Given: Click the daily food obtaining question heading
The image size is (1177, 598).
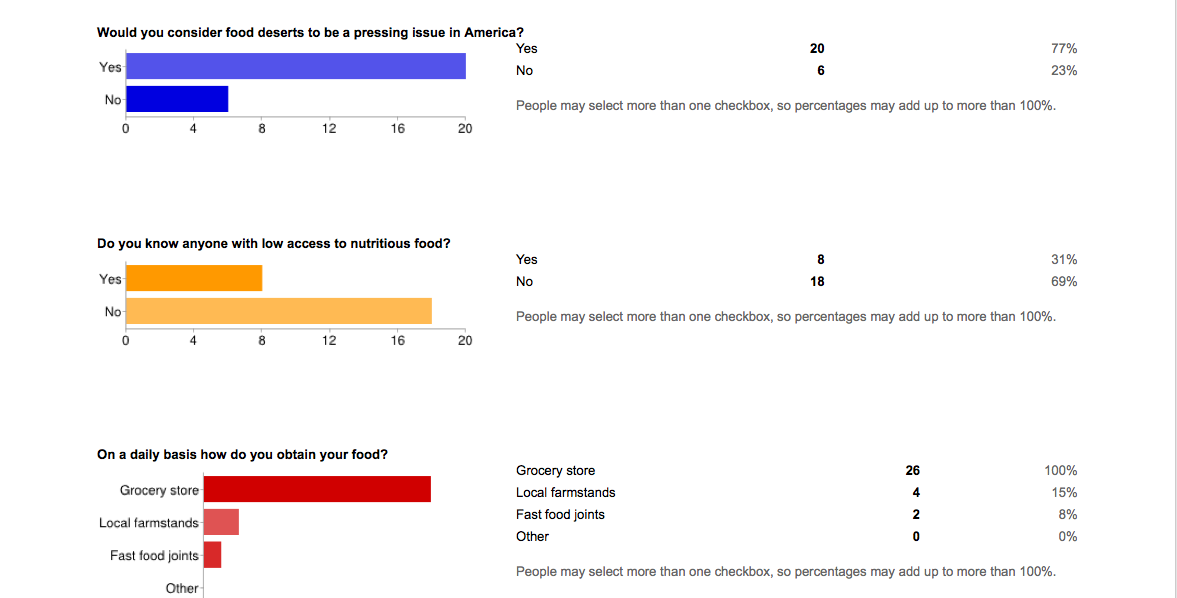Looking at the screenshot, I should (242, 454).
